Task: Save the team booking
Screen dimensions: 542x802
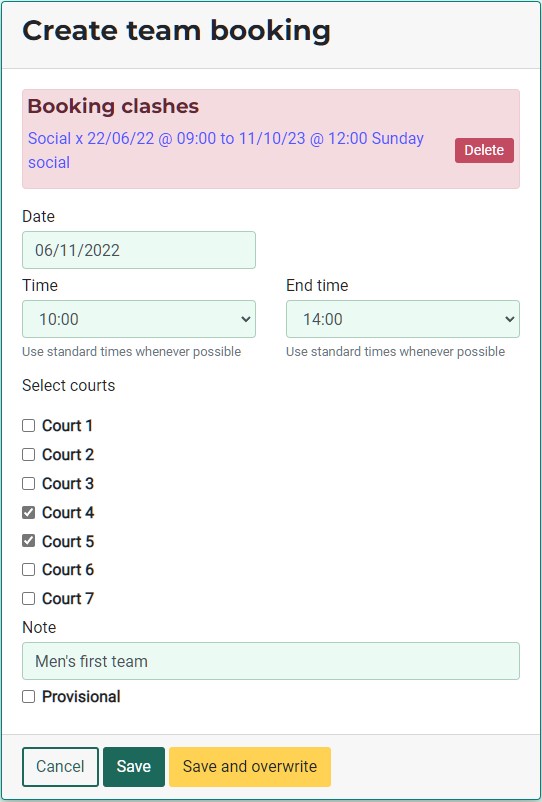Action: coord(134,767)
